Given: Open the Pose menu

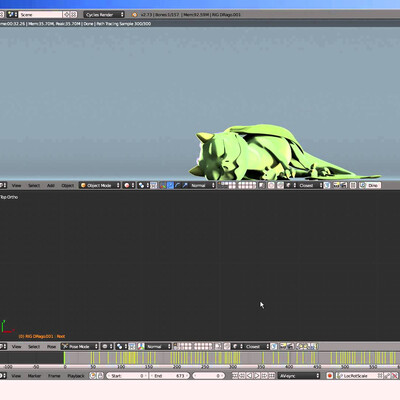Looking at the screenshot, I should click(x=51, y=347).
